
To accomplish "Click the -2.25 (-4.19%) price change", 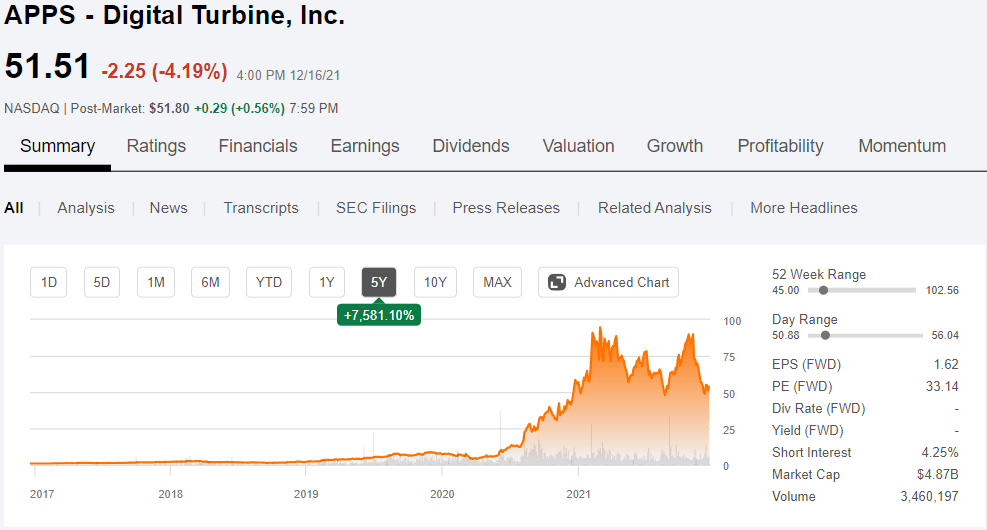I will tap(164, 71).
